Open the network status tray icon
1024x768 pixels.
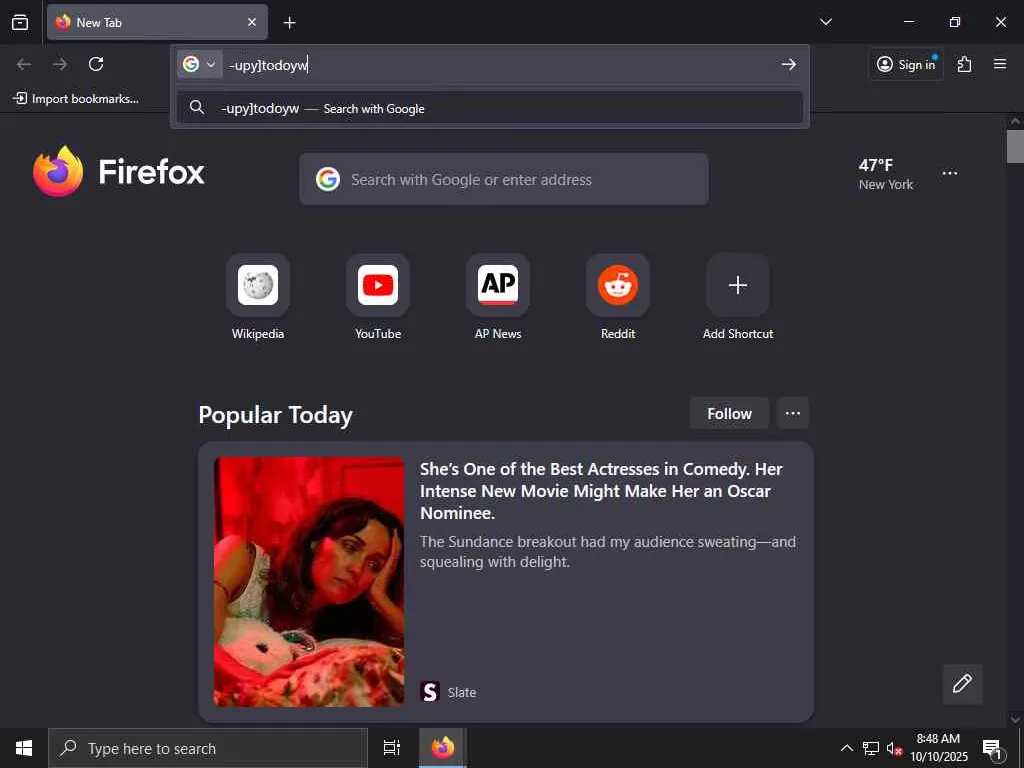tap(871, 748)
